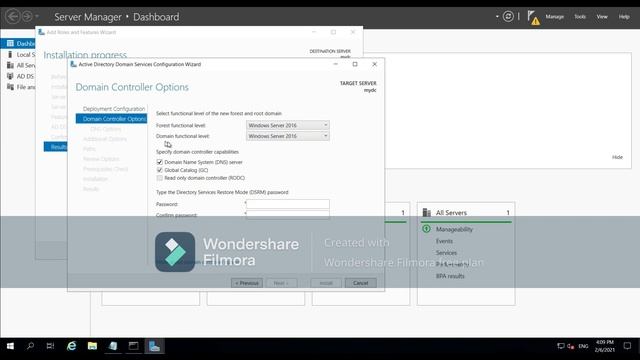The width and height of the screenshot is (640, 360).
Task: Open taskbar Search
Action: click(x=30, y=346)
